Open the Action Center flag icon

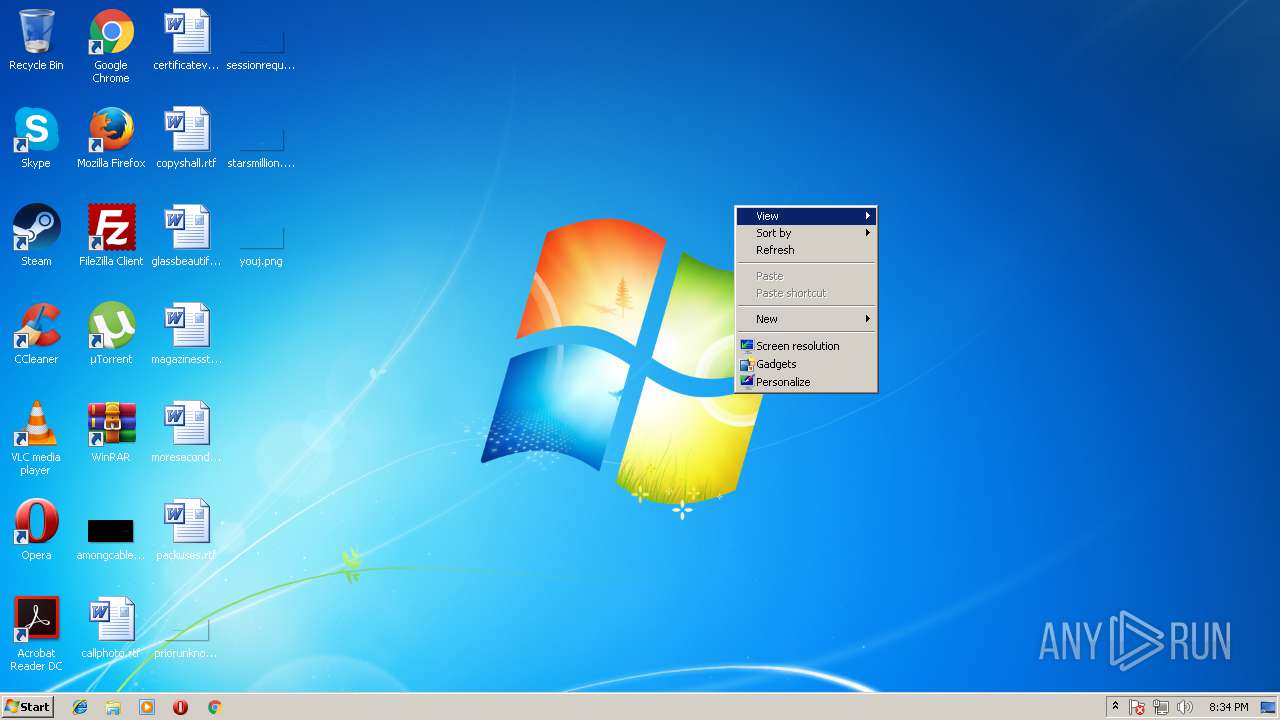click(x=1137, y=707)
